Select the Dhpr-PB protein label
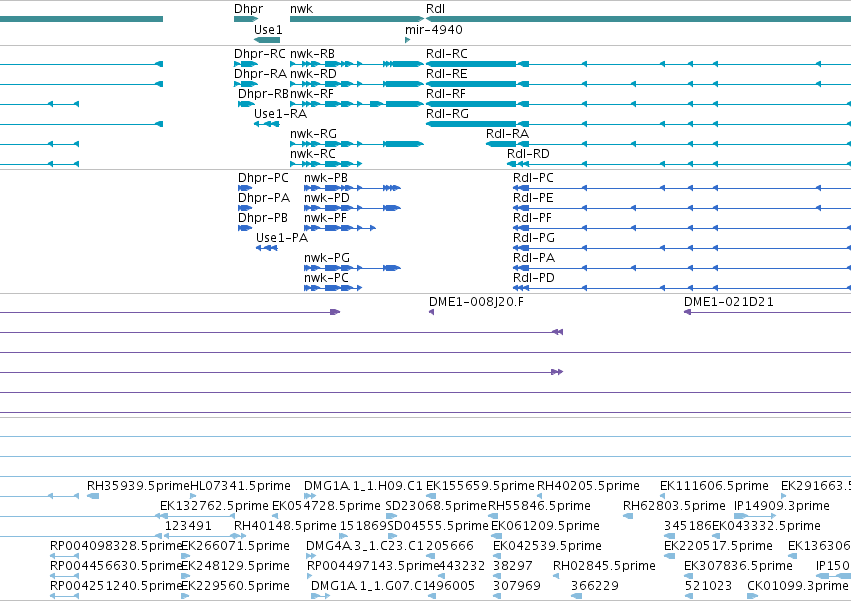This screenshot has height=601, width=851. click(263, 218)
